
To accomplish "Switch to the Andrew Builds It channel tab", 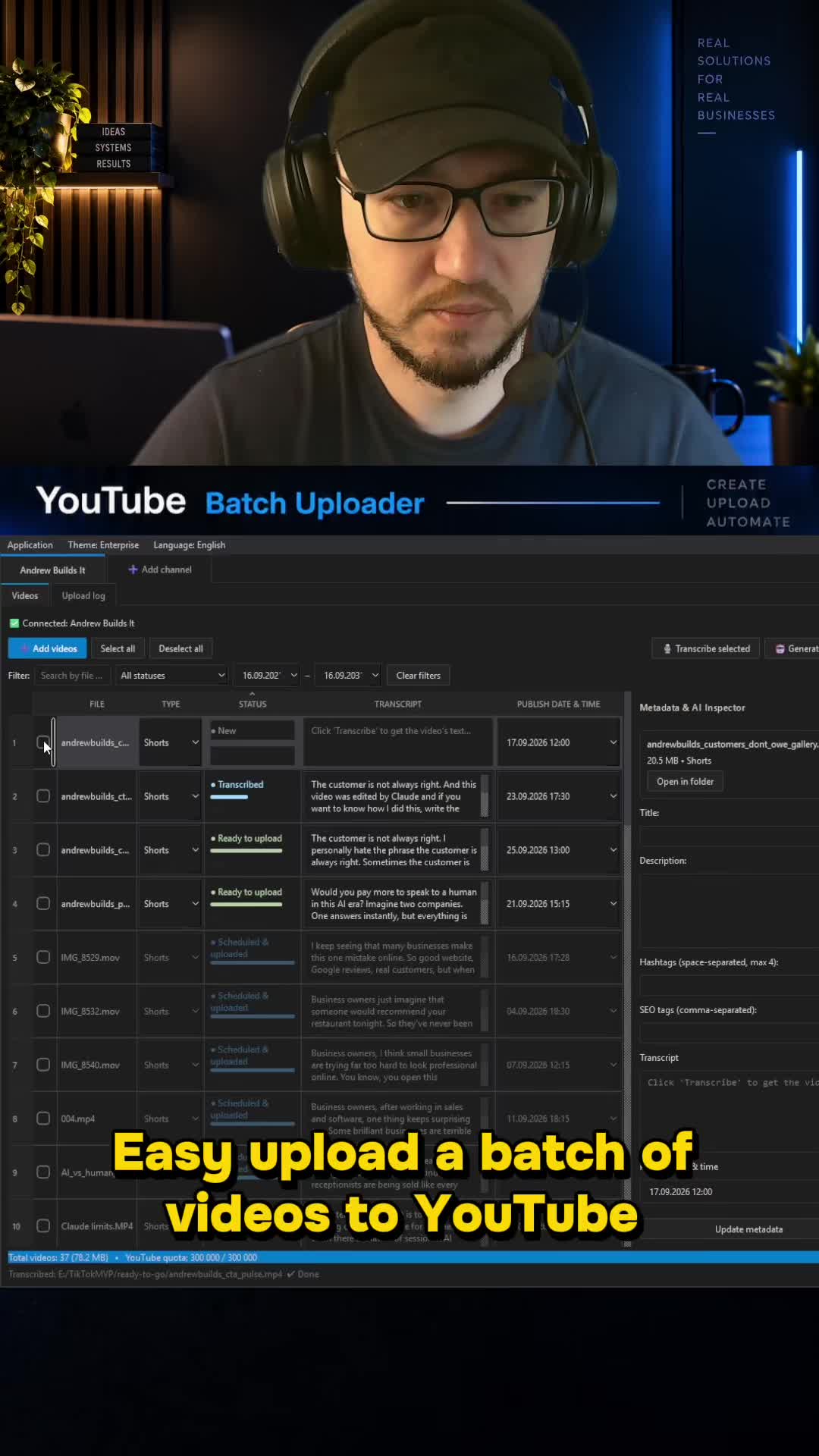I will [x=52, y=570].
